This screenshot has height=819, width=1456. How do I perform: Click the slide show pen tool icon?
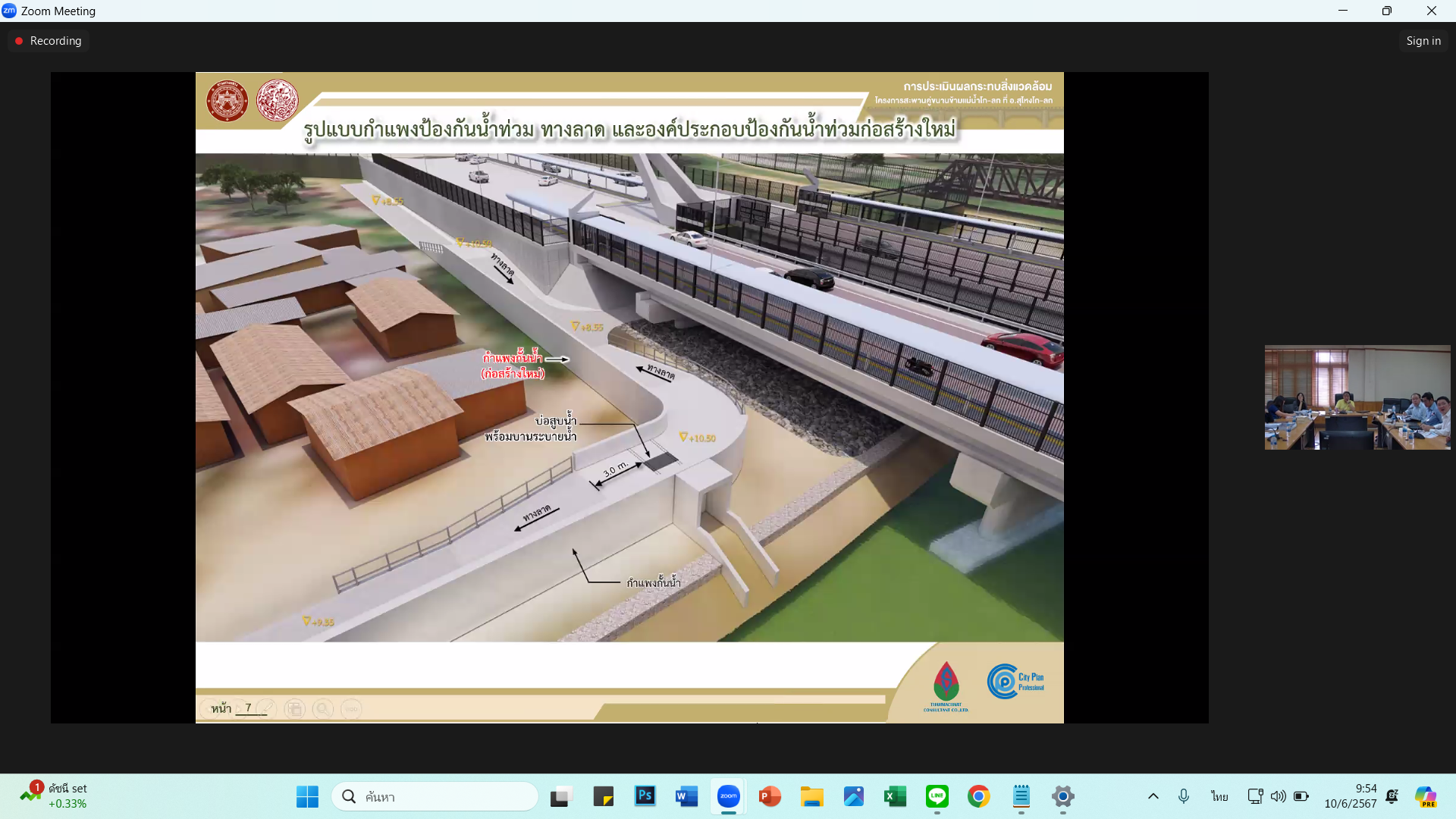266,709
